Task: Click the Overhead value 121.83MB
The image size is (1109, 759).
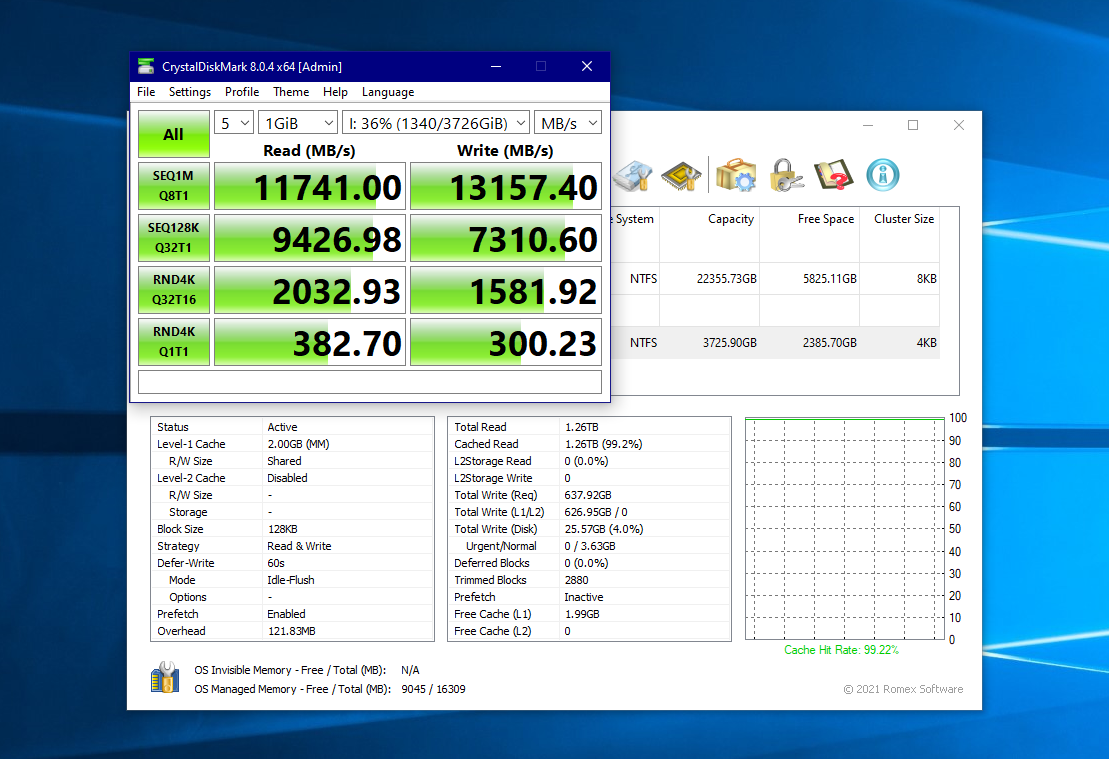Action: pos(291,631)
